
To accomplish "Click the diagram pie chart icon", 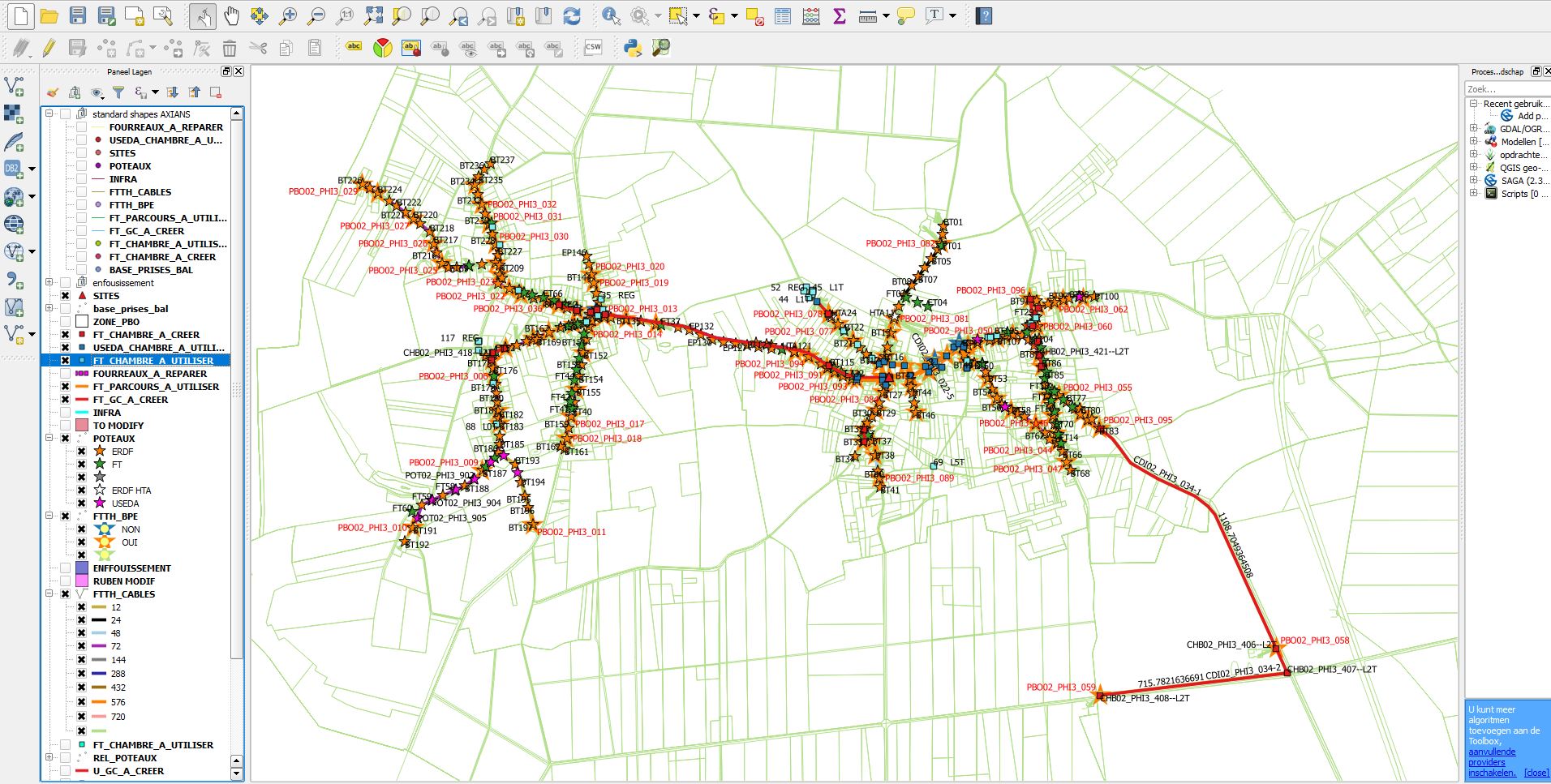I will [x=382, y=48].
